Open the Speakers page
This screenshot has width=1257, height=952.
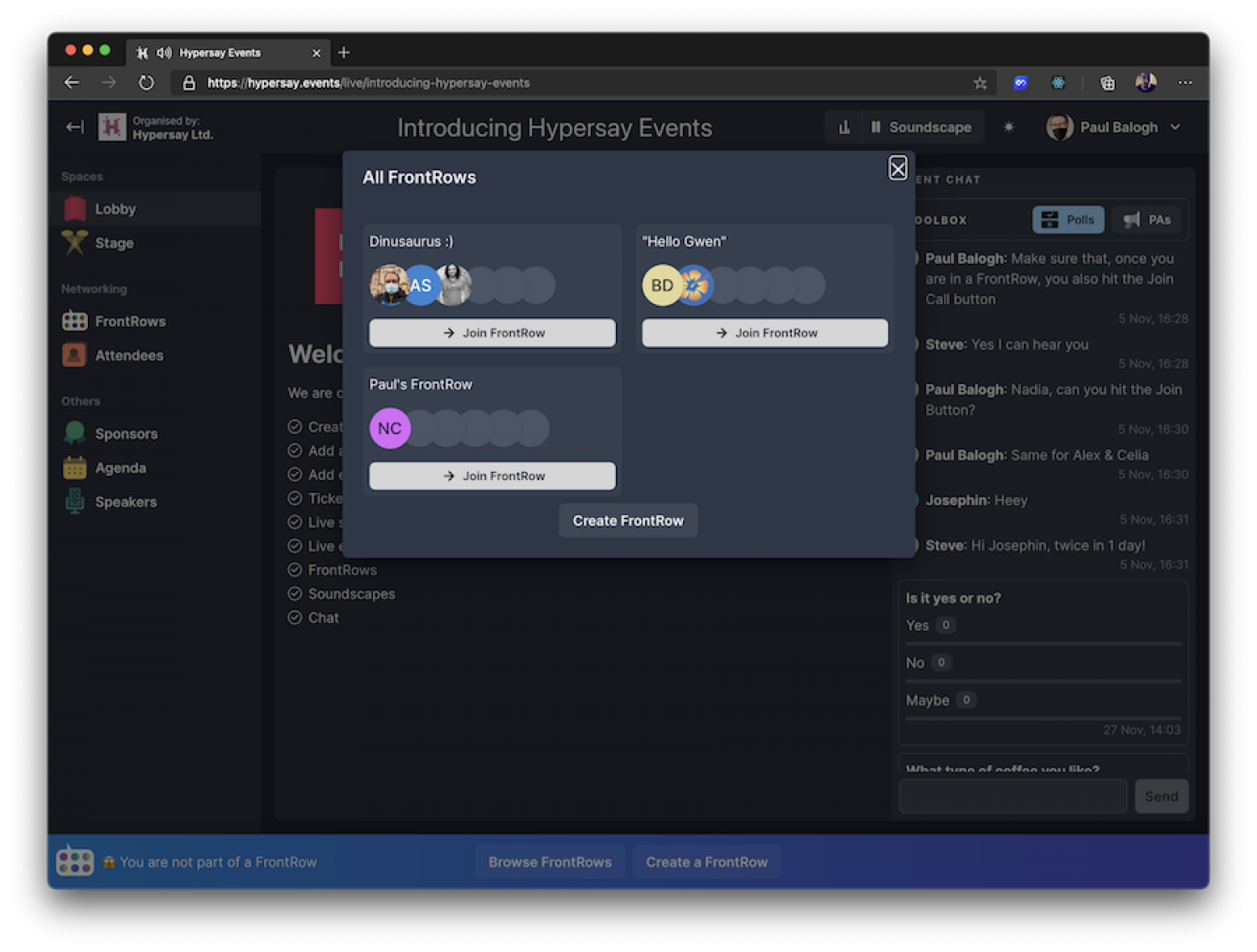[126, 502]
